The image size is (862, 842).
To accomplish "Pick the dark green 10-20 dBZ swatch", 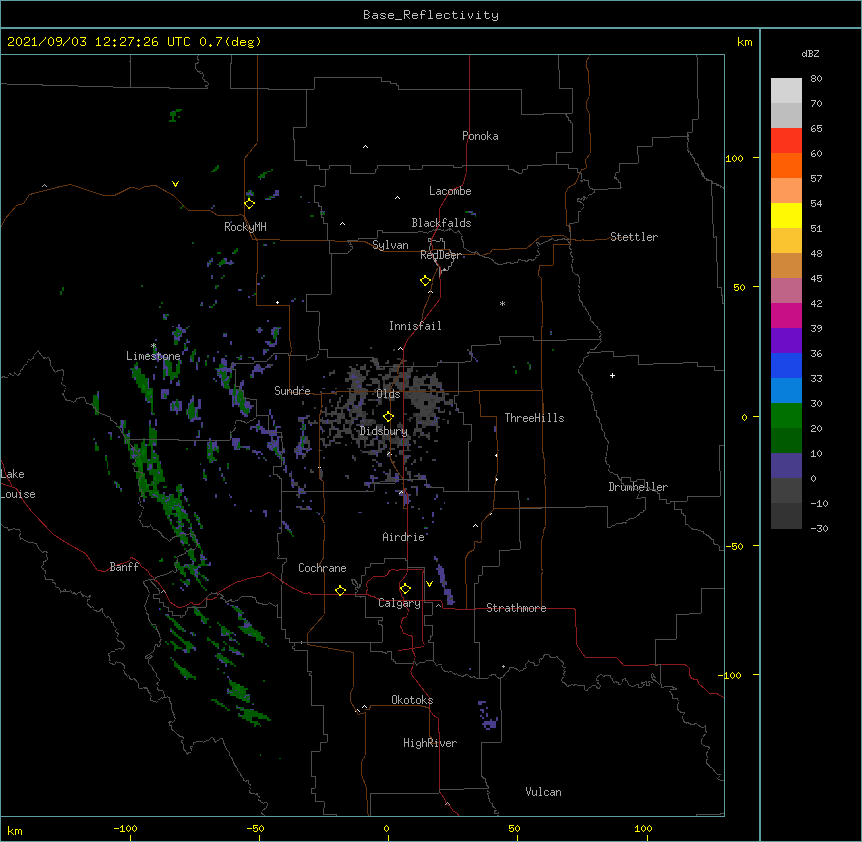I will pos(786,440).
